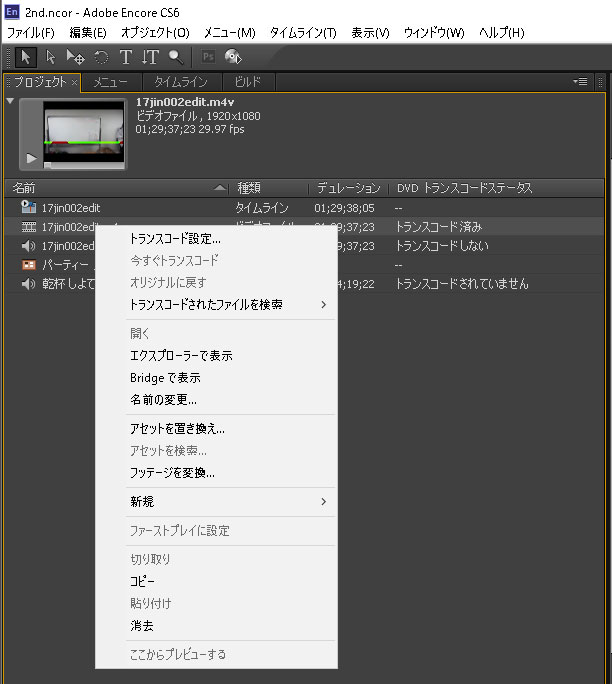The image size is (612, 684).
Task: Click the 17jin002edit.m4v preview thumbnail
Action: [84, 132]
